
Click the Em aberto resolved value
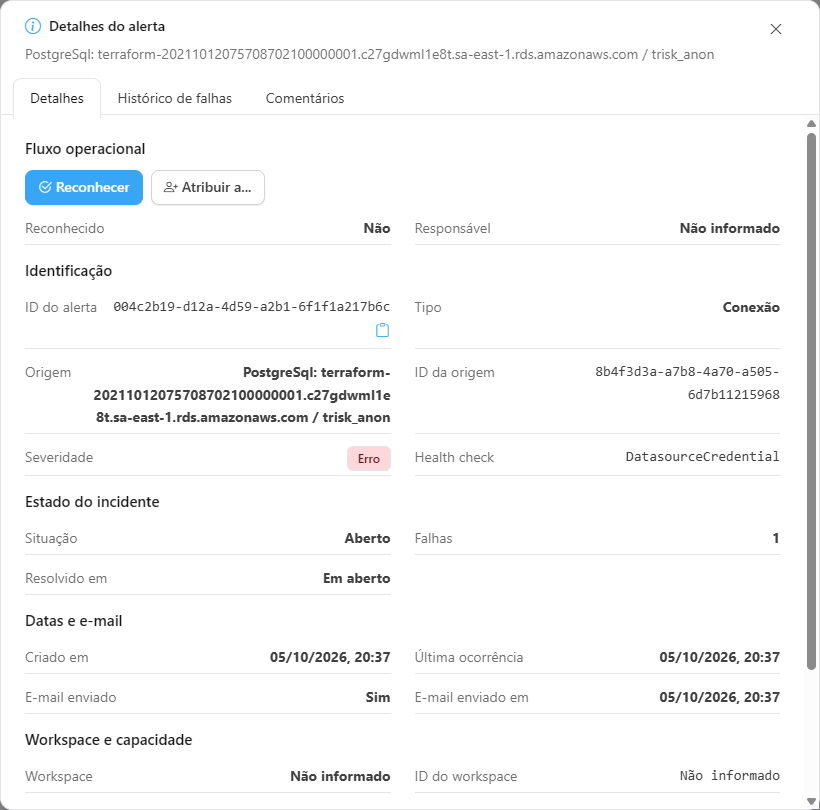click(357, 578)
